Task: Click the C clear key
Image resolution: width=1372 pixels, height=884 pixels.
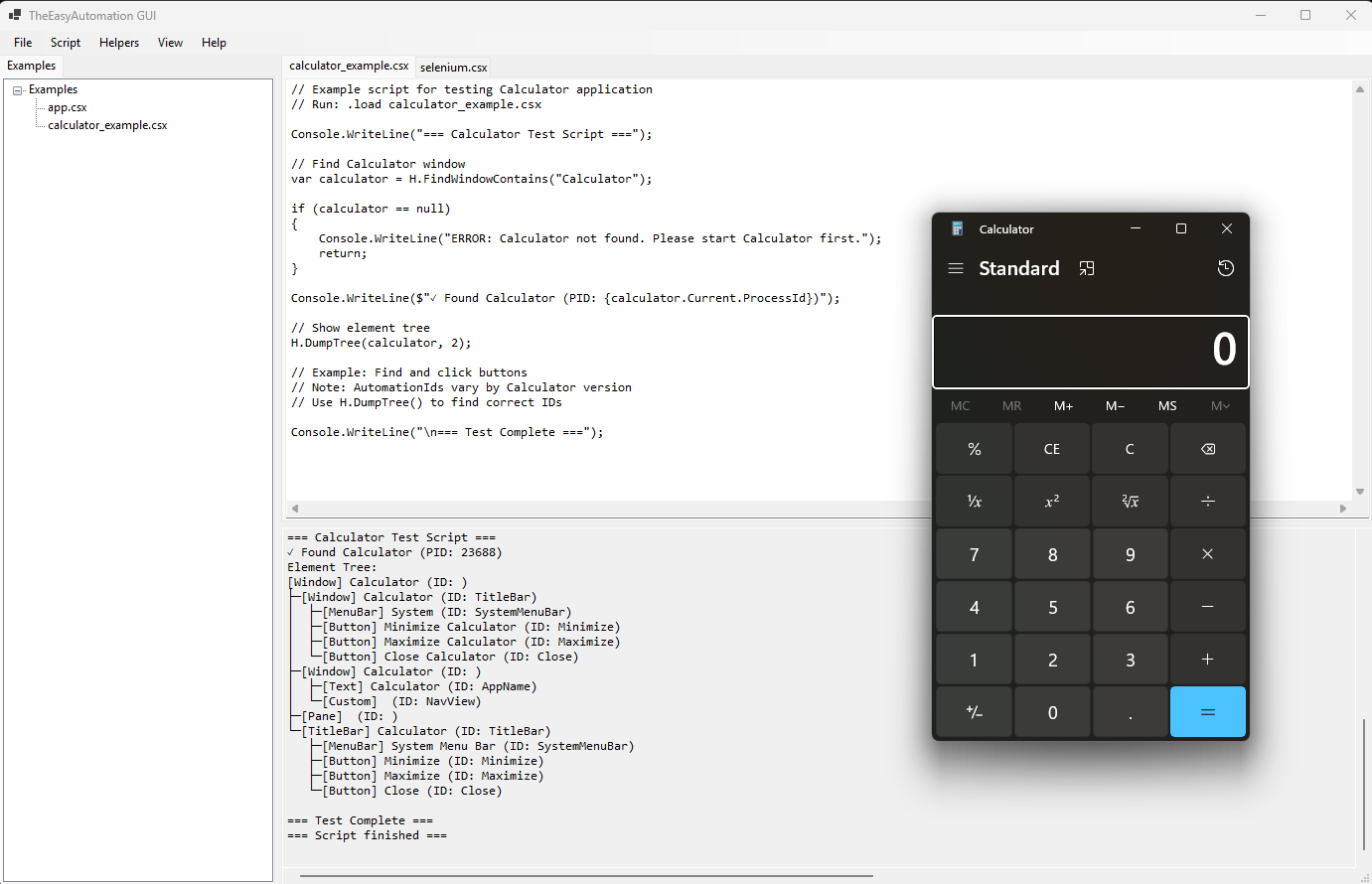Action: (1131, 449)
